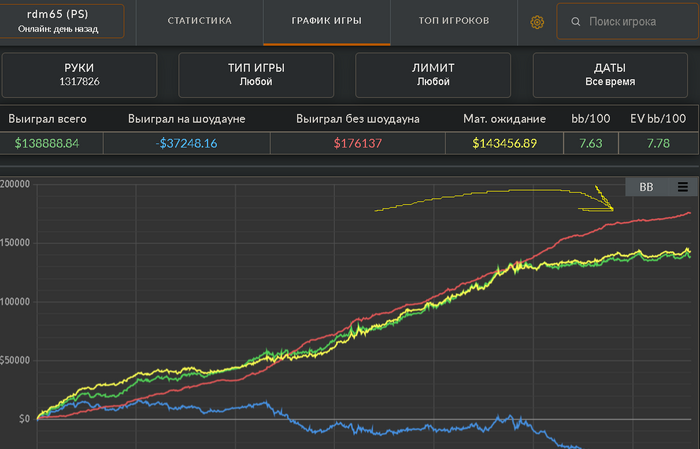The image size is (700, 449).
Task: Click the Выиграл на шоудауне header
Action: click(187, 119)
